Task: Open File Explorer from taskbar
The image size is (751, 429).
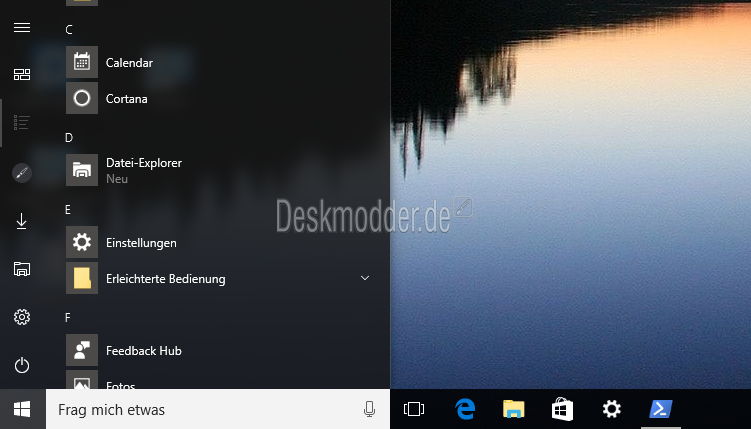Action: (514, 409)
